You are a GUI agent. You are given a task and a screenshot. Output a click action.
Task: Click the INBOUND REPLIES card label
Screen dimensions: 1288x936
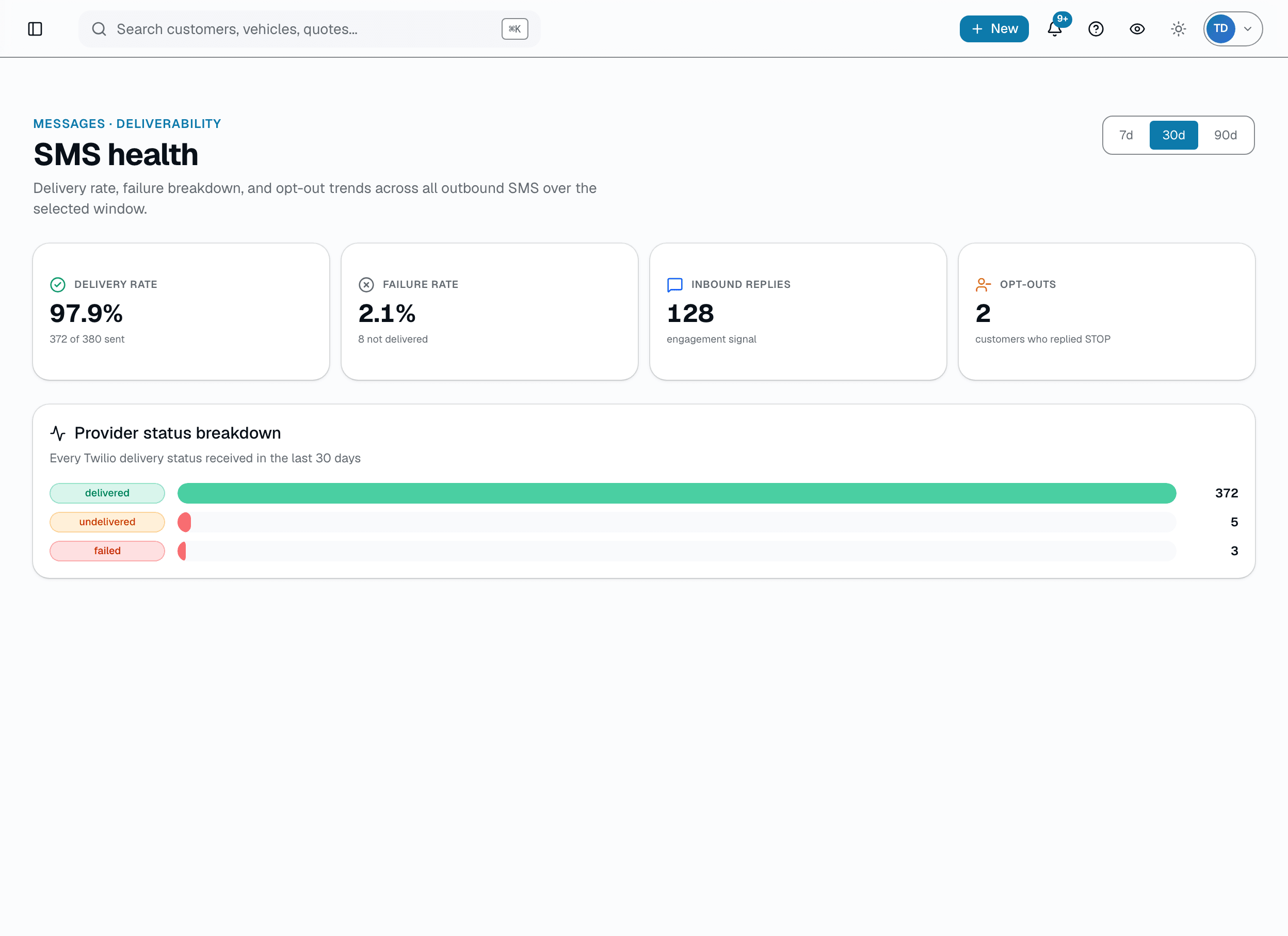click(740, 284)
